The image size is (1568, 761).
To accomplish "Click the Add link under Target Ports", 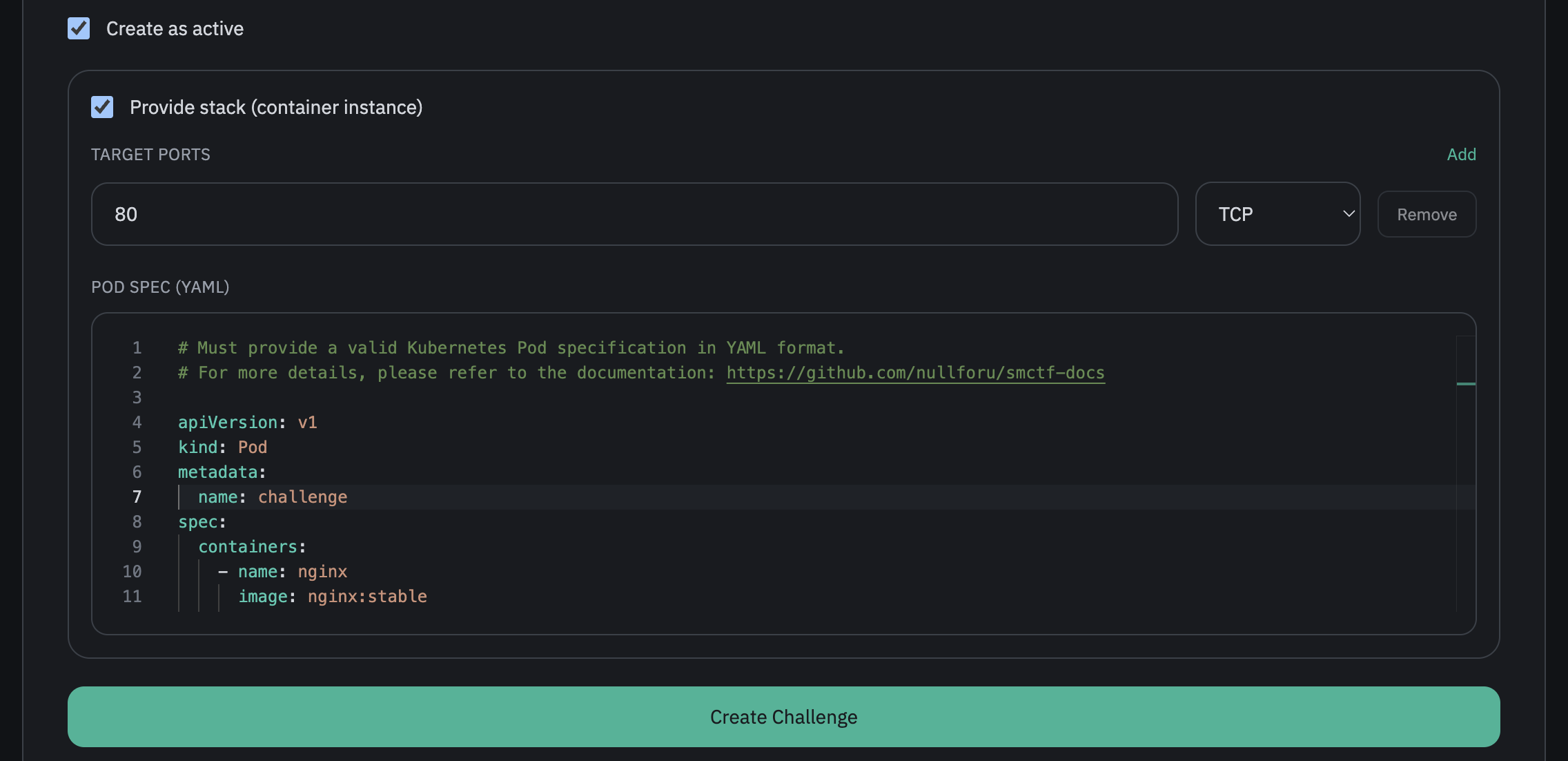I will tap(1462, 154).
